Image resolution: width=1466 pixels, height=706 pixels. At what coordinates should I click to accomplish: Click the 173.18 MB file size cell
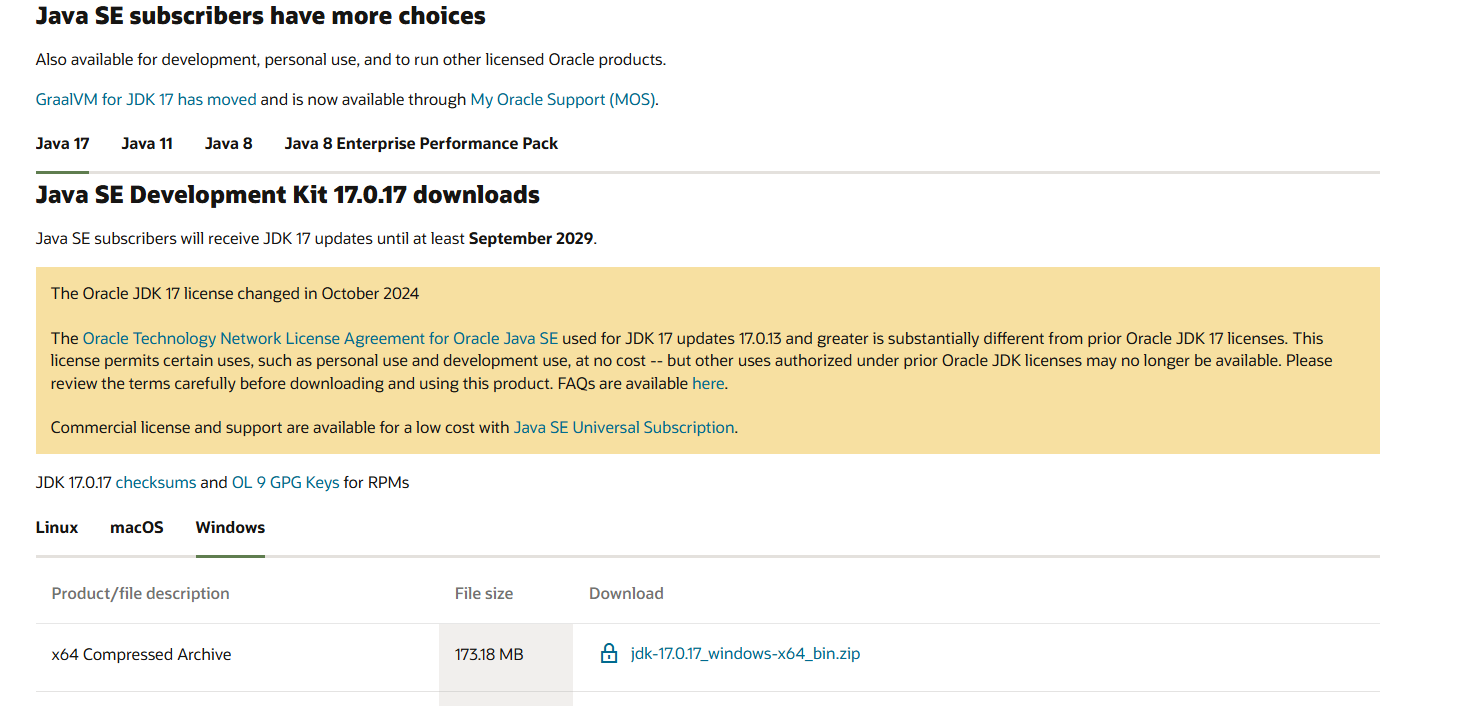coord(489,654)
